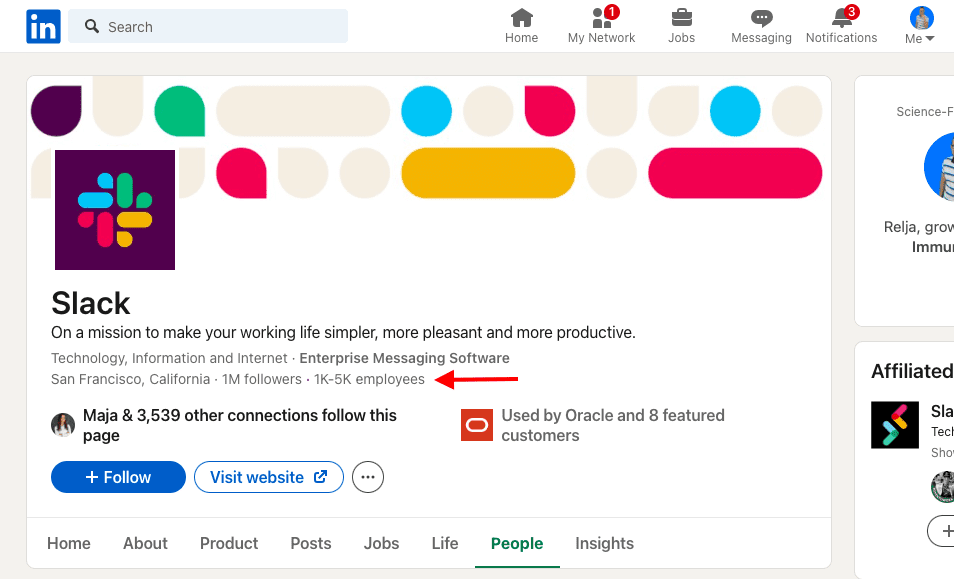Click the Slack cover banner image

[429, 137]
